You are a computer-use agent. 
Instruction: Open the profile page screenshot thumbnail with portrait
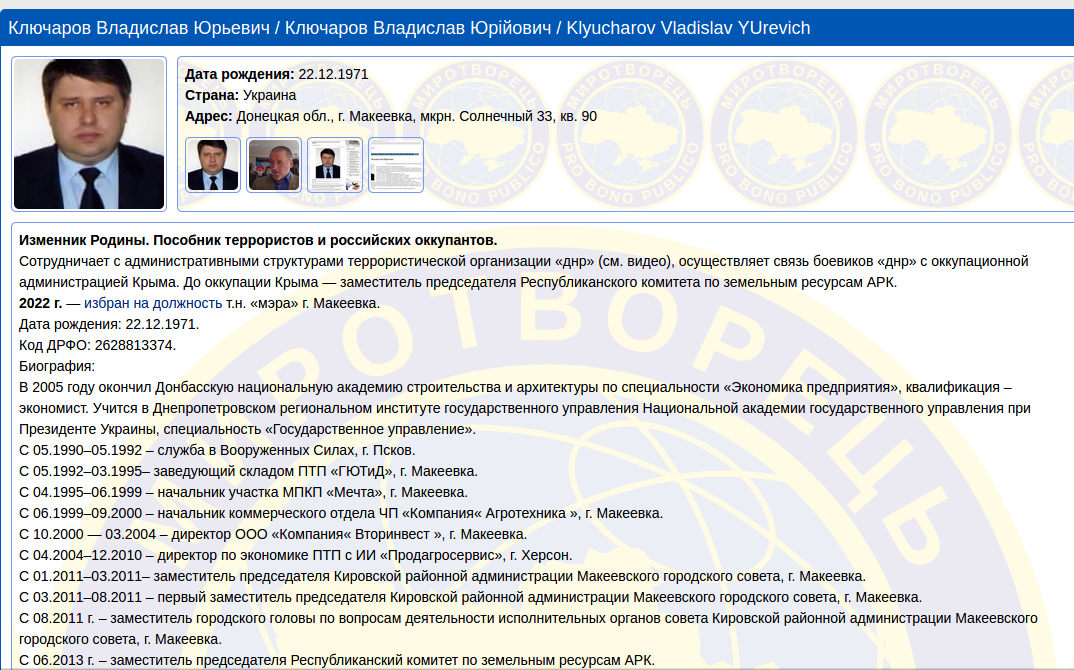pyautogui.click(x=335, y=165)
